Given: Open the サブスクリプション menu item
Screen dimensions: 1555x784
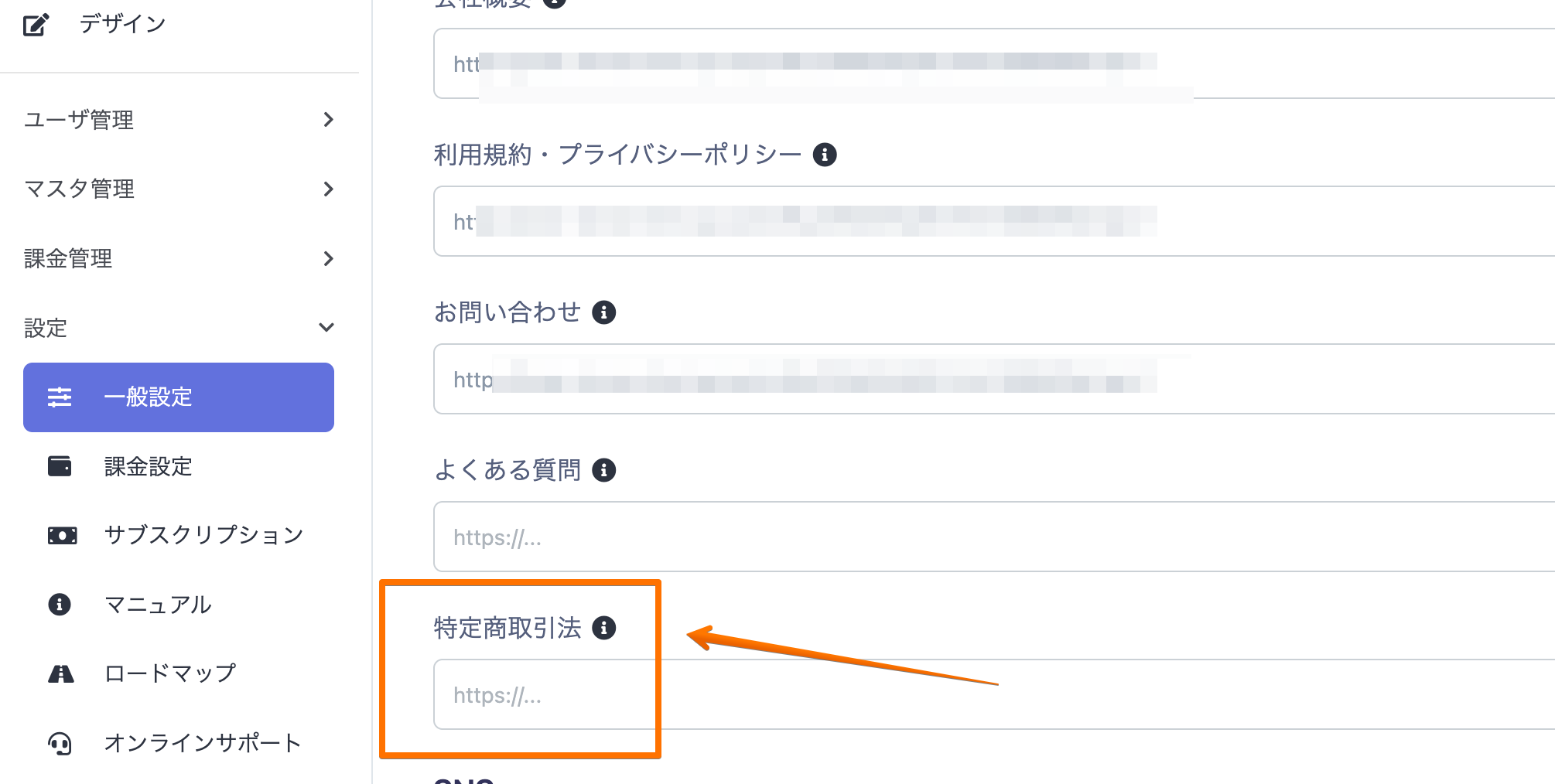Looking at the screenshot, I should [203, 535].
